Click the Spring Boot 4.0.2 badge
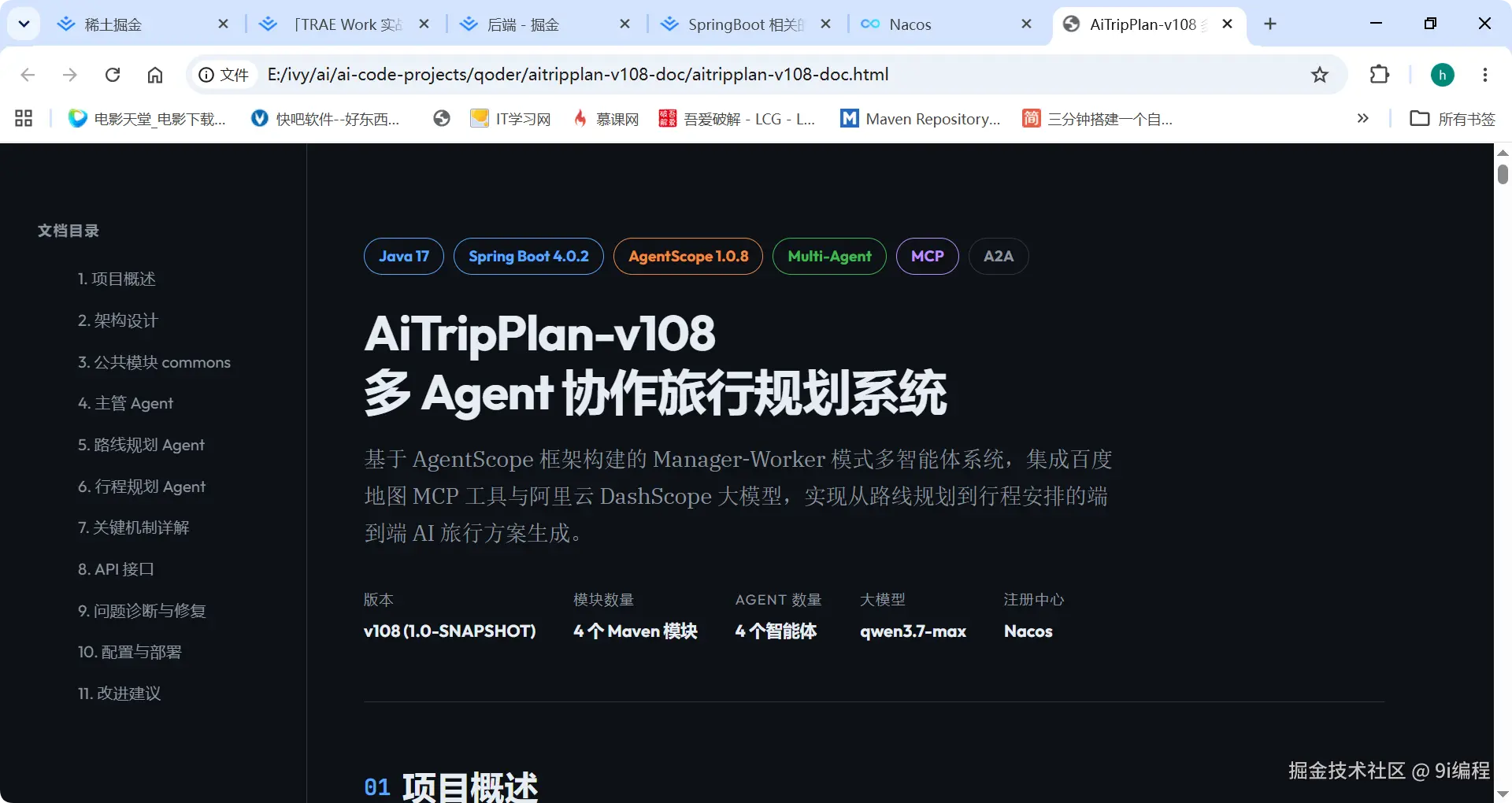 (528, 257)
